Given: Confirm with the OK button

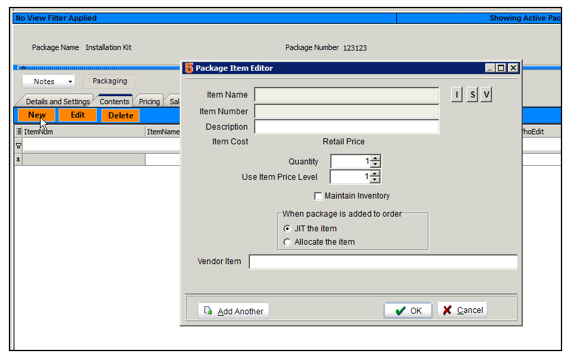Looking at the screenshot, I should (408, 311).
